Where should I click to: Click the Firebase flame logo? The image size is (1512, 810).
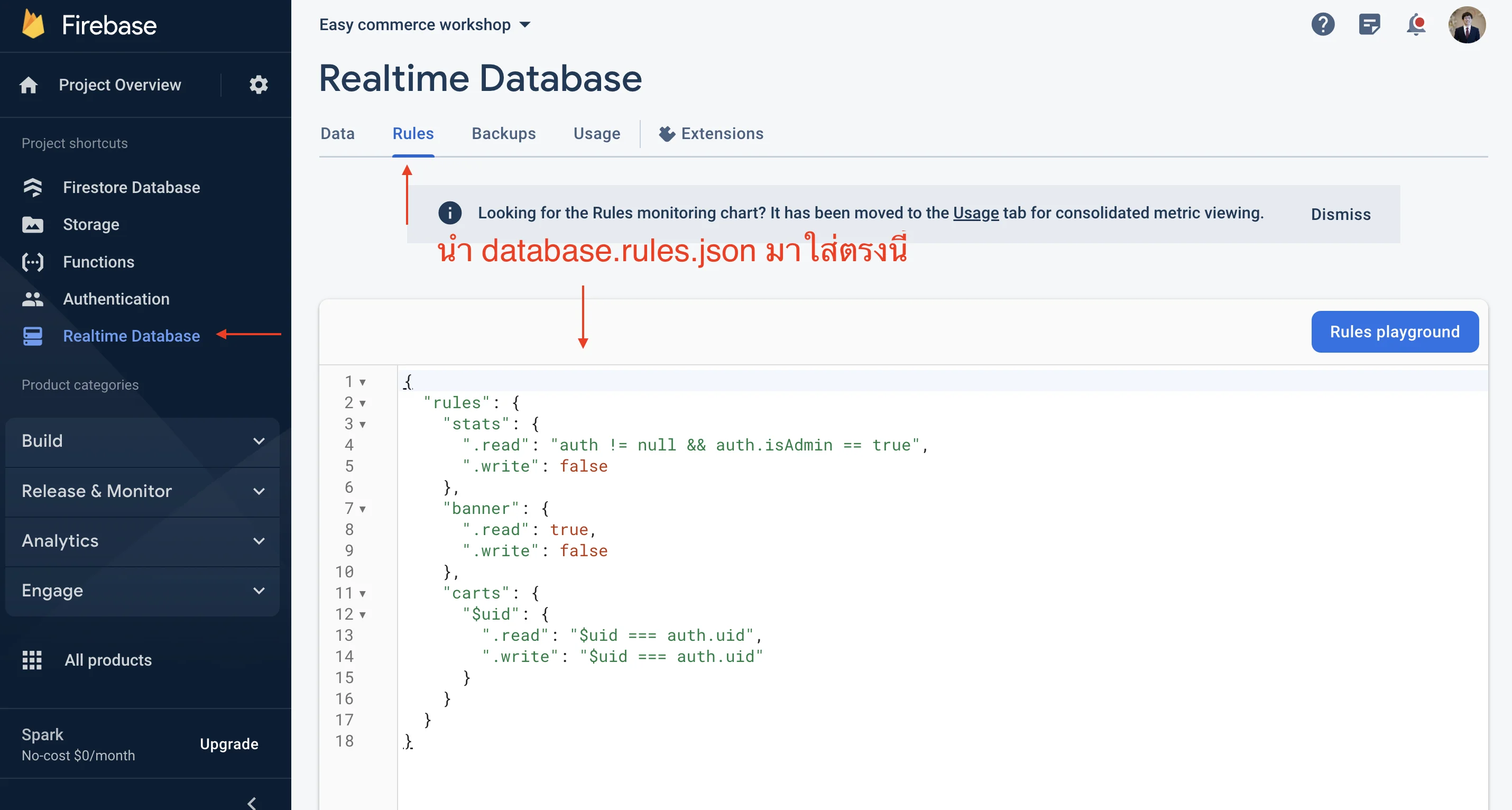click(x=33, y=25)
